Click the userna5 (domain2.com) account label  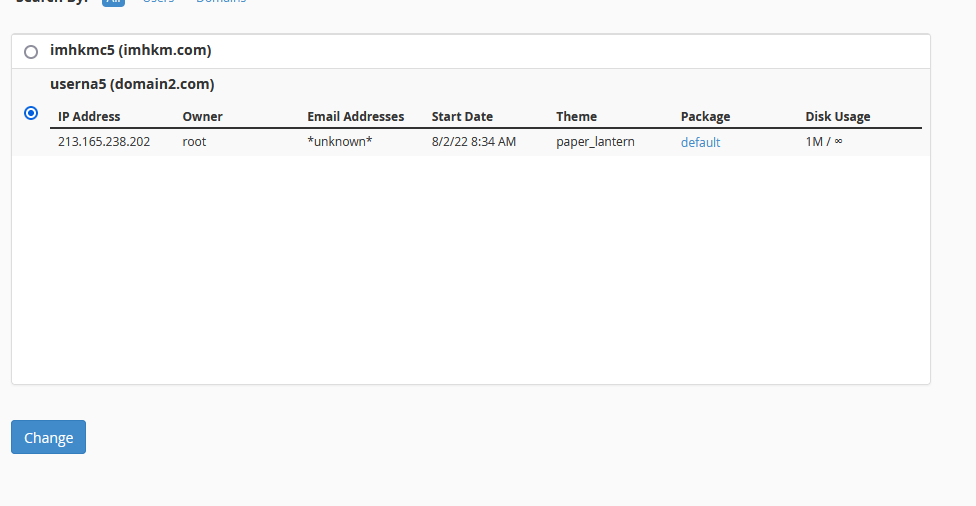point(132,84)
